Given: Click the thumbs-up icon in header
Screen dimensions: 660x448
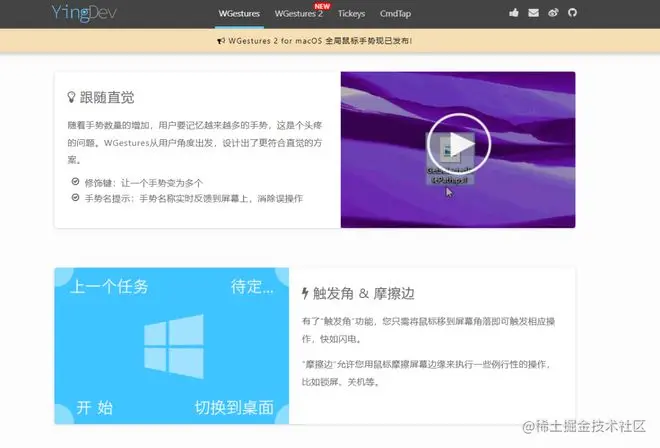Looking at the screenshot, I should coord(514,13).
